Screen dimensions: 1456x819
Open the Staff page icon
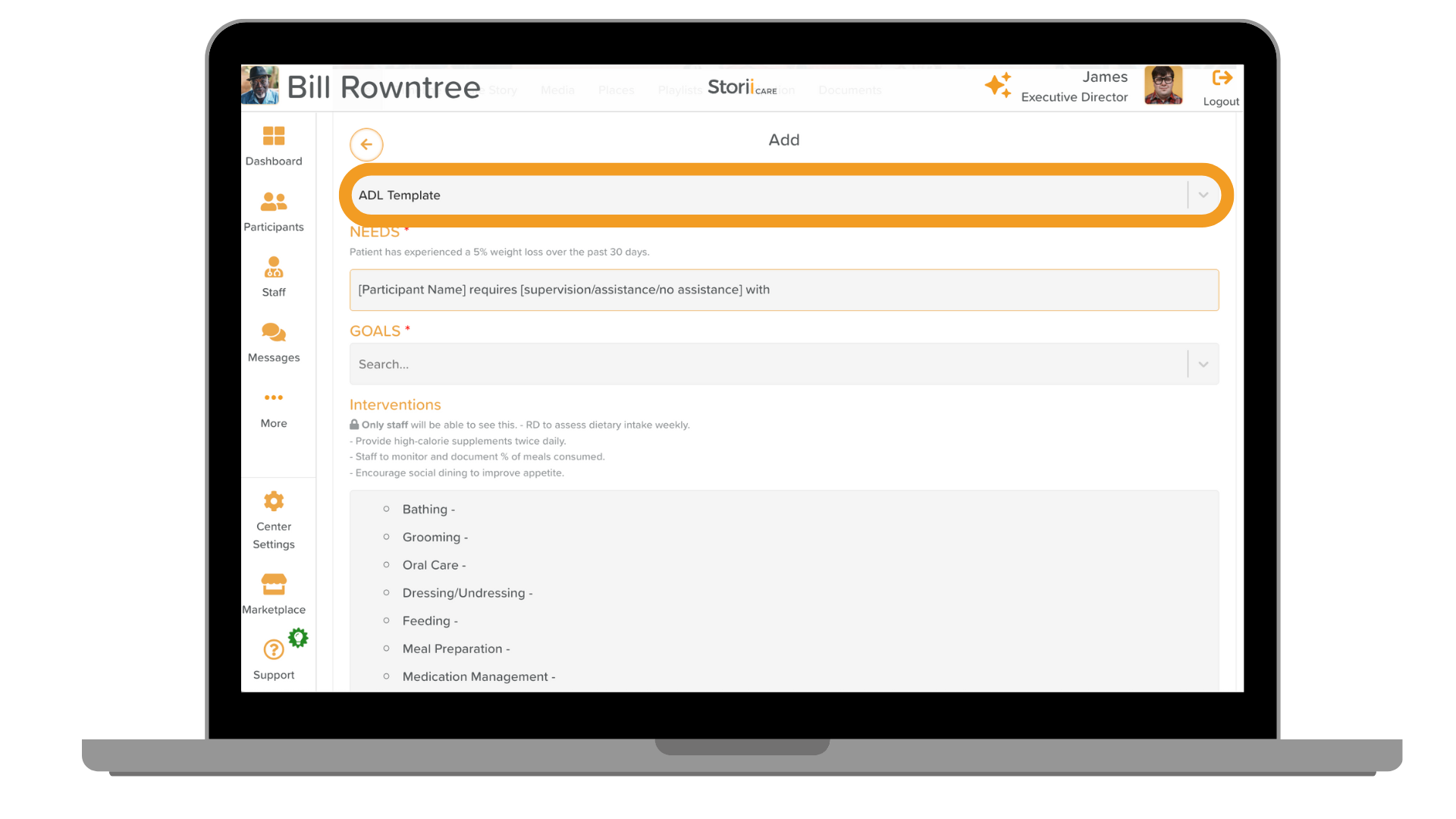point(273,267)
